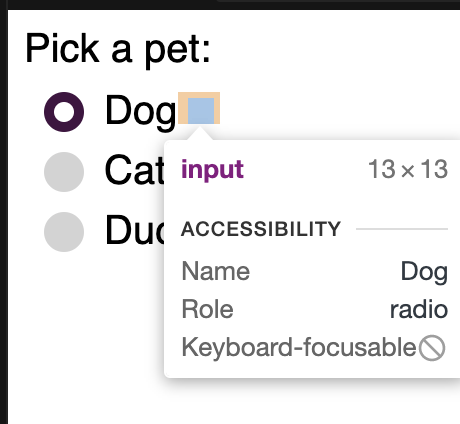This screenshot has width=460, height=424.
Task: Click the blue highlighted input box beside Dog
Action: click(201, 110)
